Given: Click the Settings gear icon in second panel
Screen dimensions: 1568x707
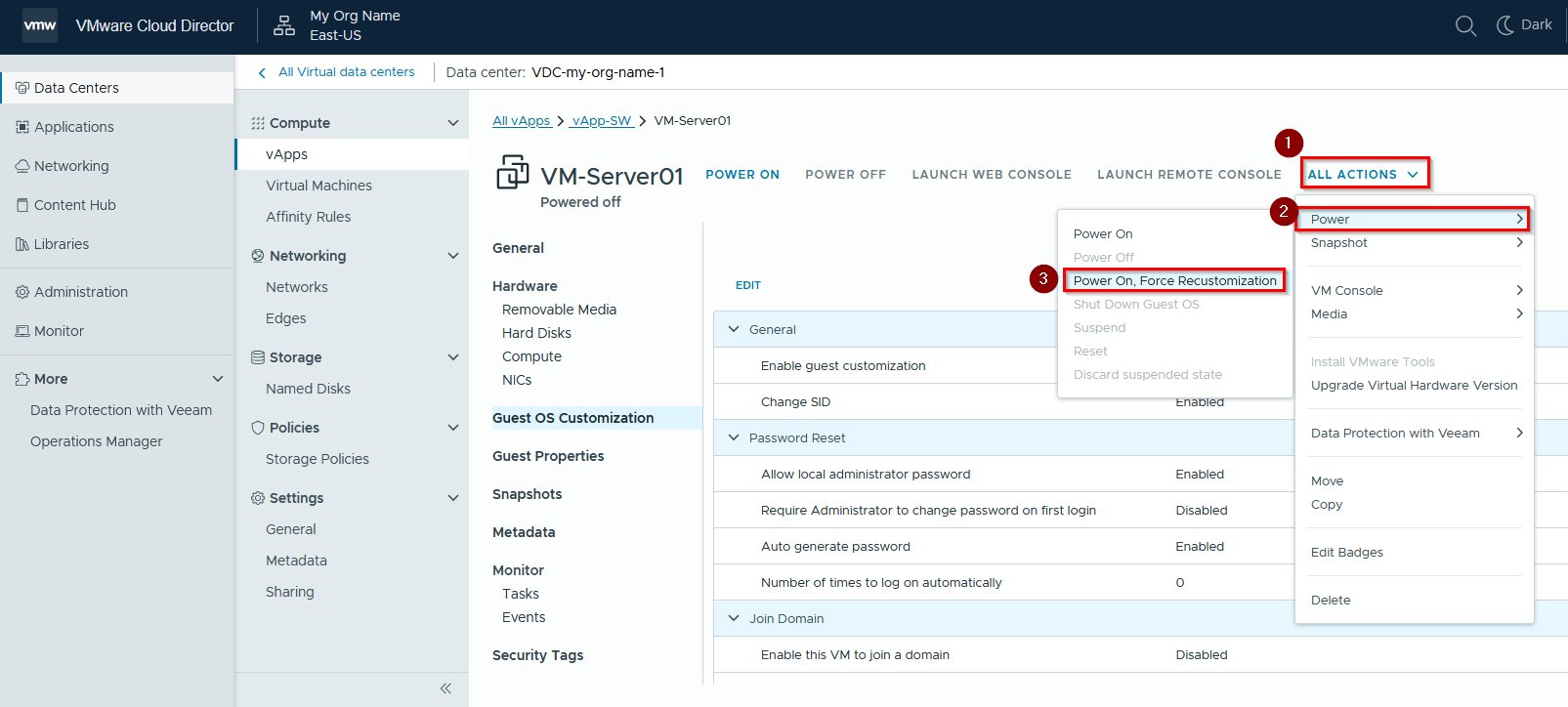Looking at the screenshot, I should (258, 498).
